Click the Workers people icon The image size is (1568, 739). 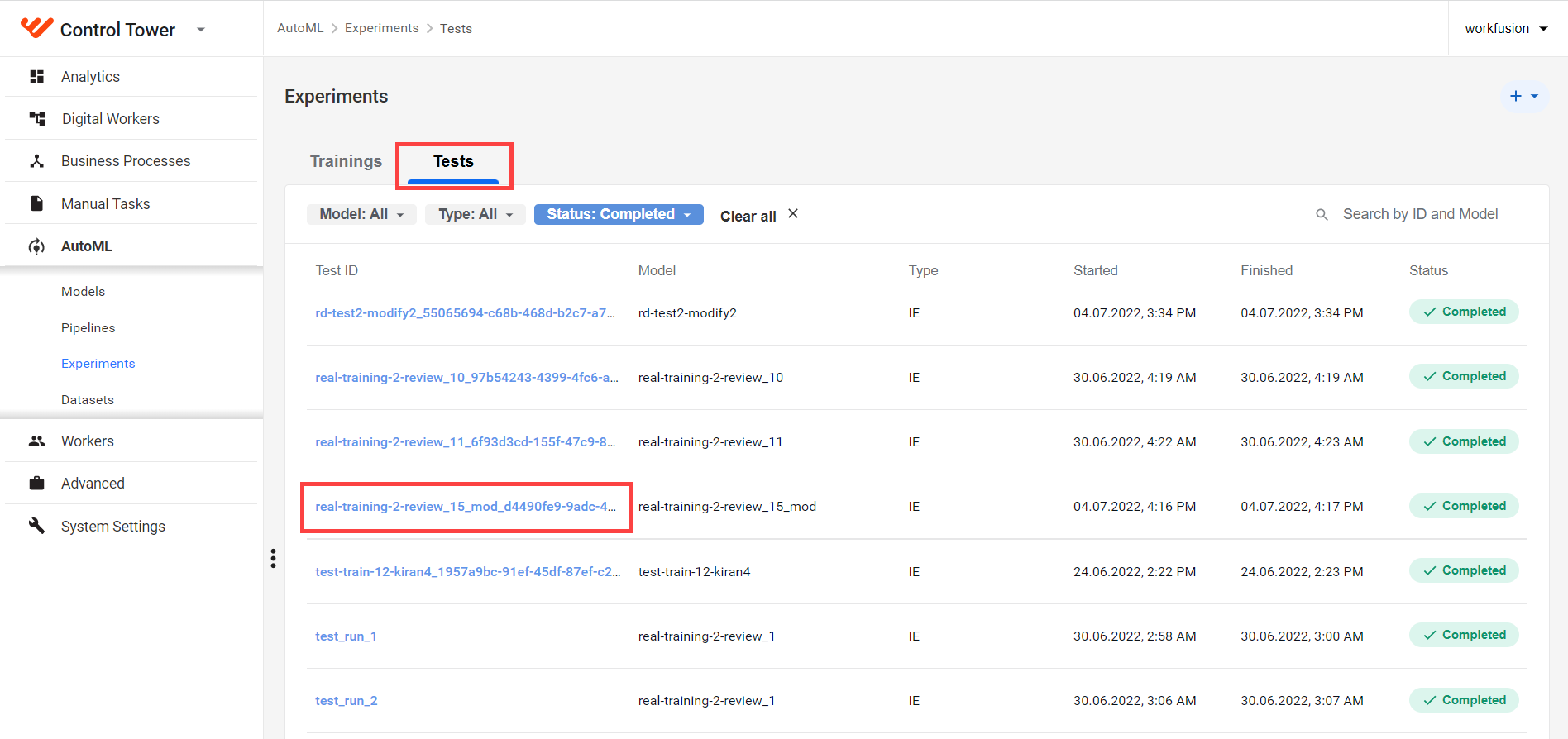click(36, 441)
